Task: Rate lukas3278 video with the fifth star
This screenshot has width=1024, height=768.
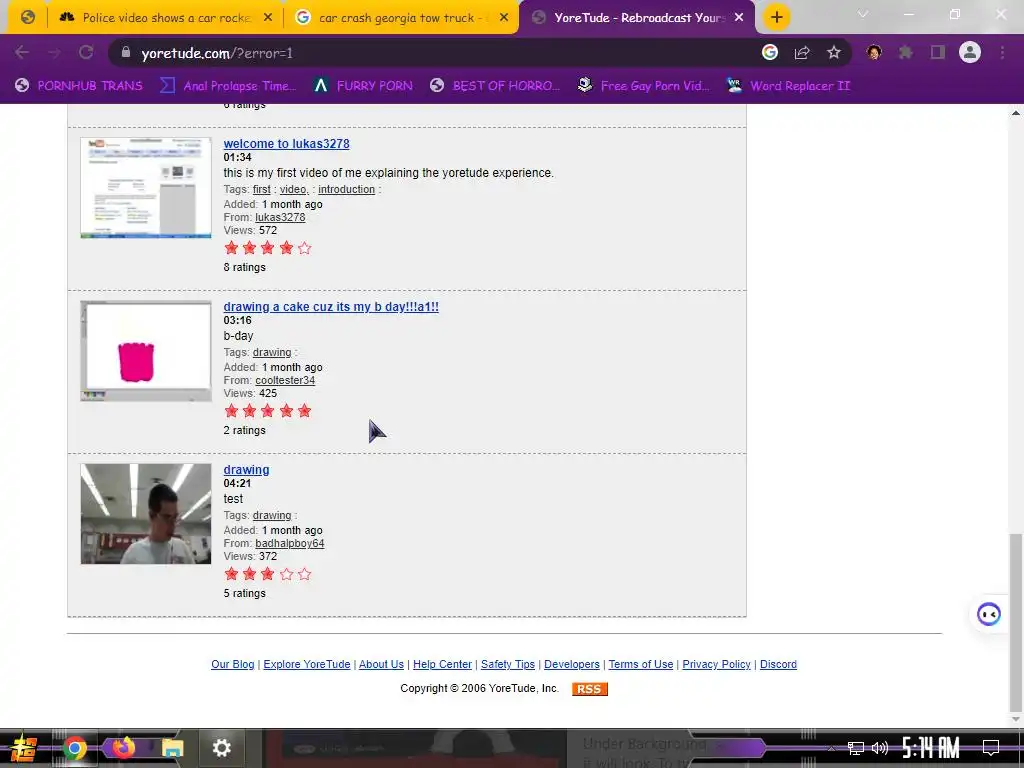Action: point(304,248)
